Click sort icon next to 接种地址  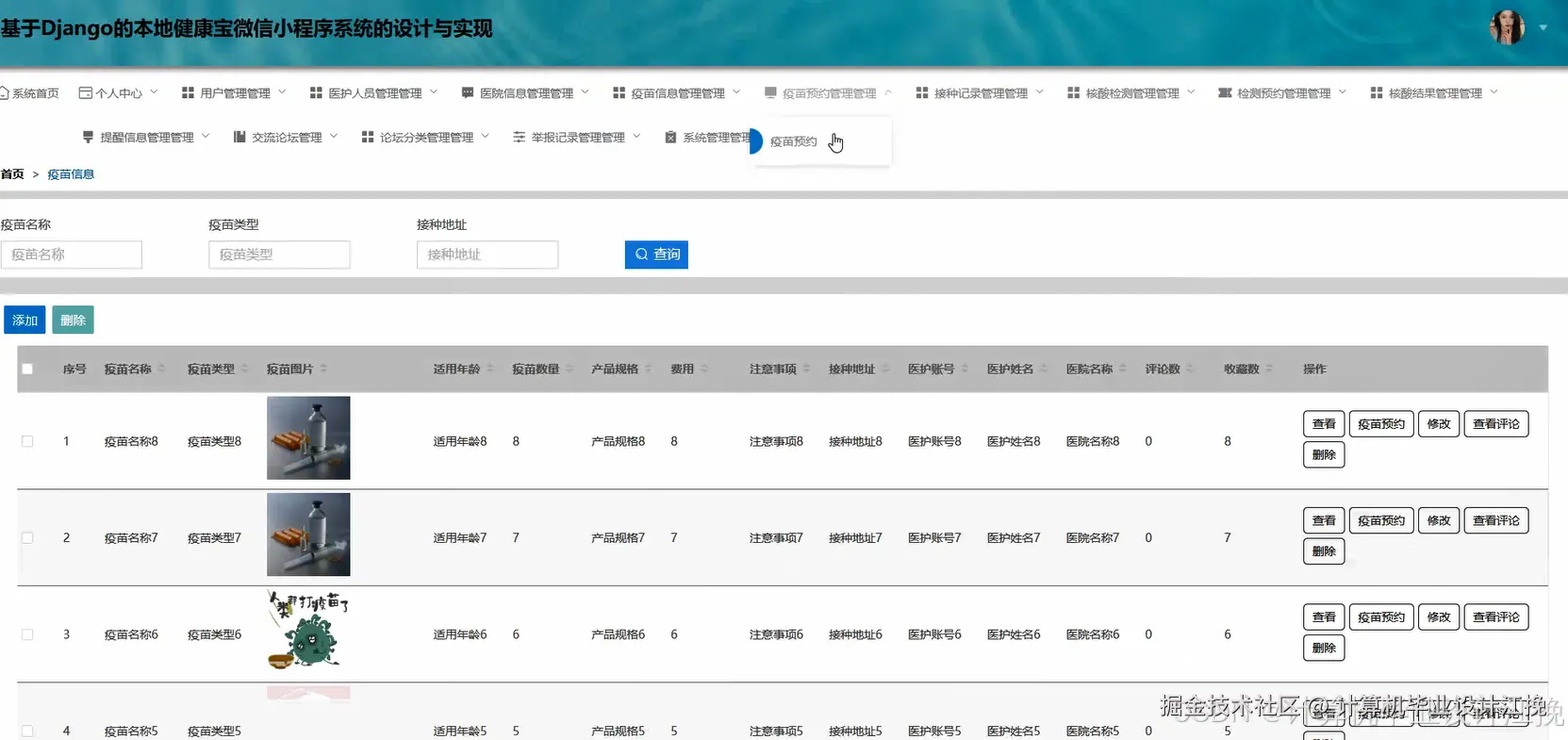tap(886, 369)
